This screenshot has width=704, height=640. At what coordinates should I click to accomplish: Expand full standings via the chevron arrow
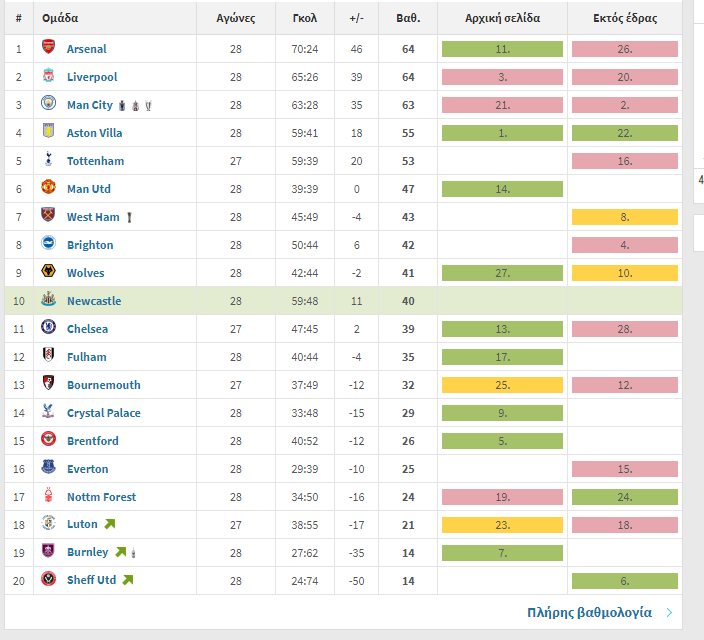(669, 613)
